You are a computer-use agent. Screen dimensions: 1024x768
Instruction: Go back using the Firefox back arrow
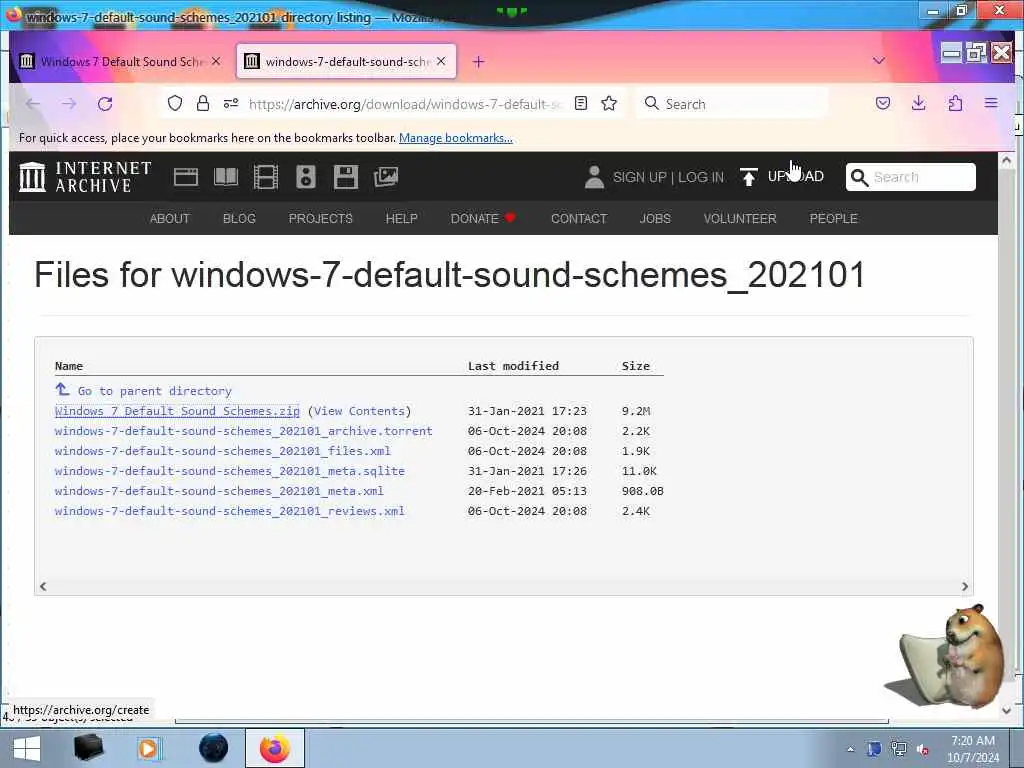(x=33, y=104)
